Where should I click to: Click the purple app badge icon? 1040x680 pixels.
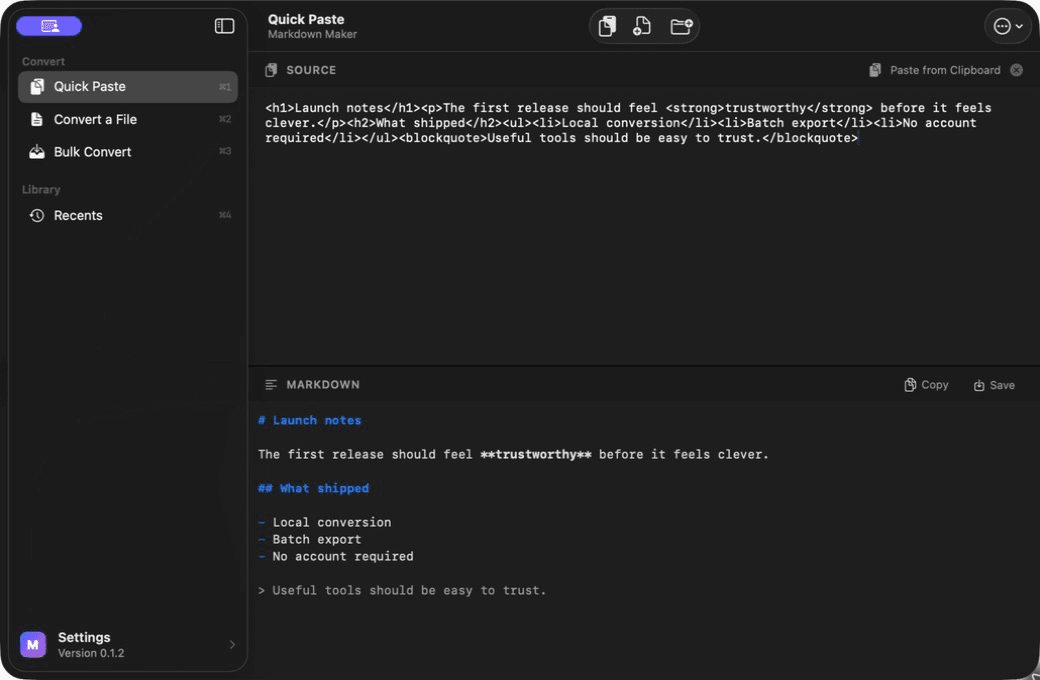tap(49, 26)
